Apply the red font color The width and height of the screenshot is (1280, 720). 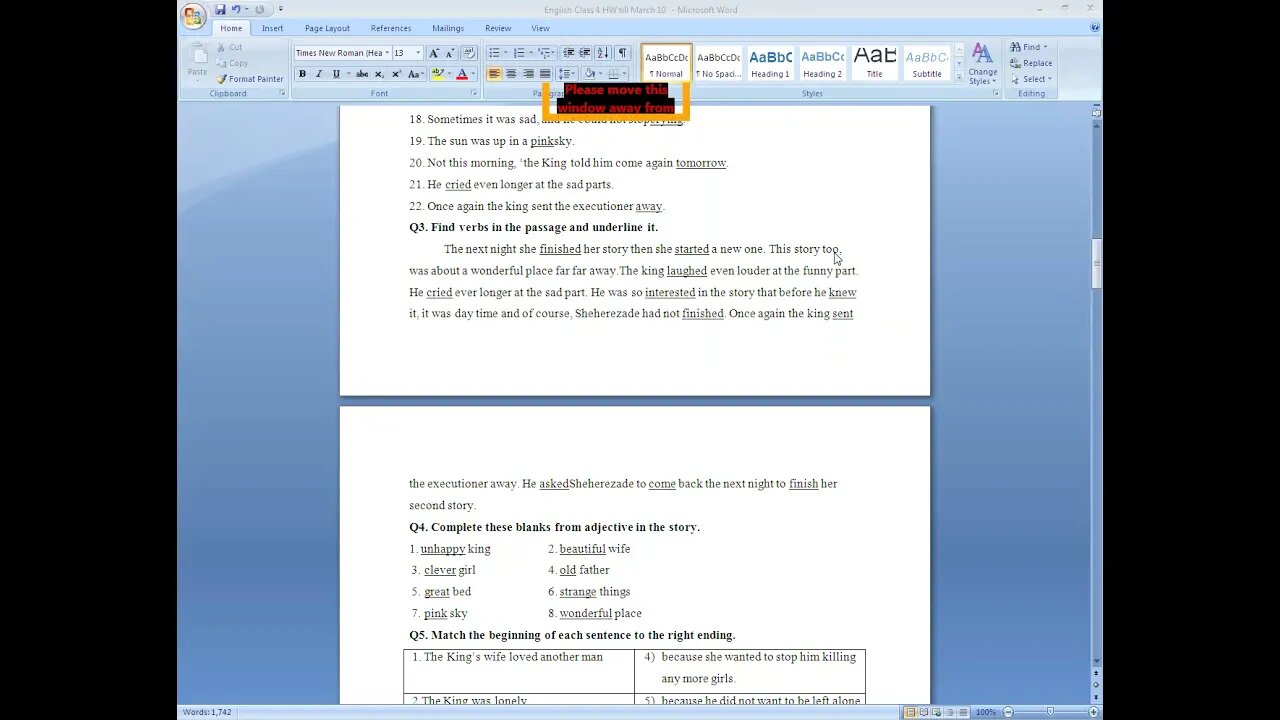(x=462, y=74)
